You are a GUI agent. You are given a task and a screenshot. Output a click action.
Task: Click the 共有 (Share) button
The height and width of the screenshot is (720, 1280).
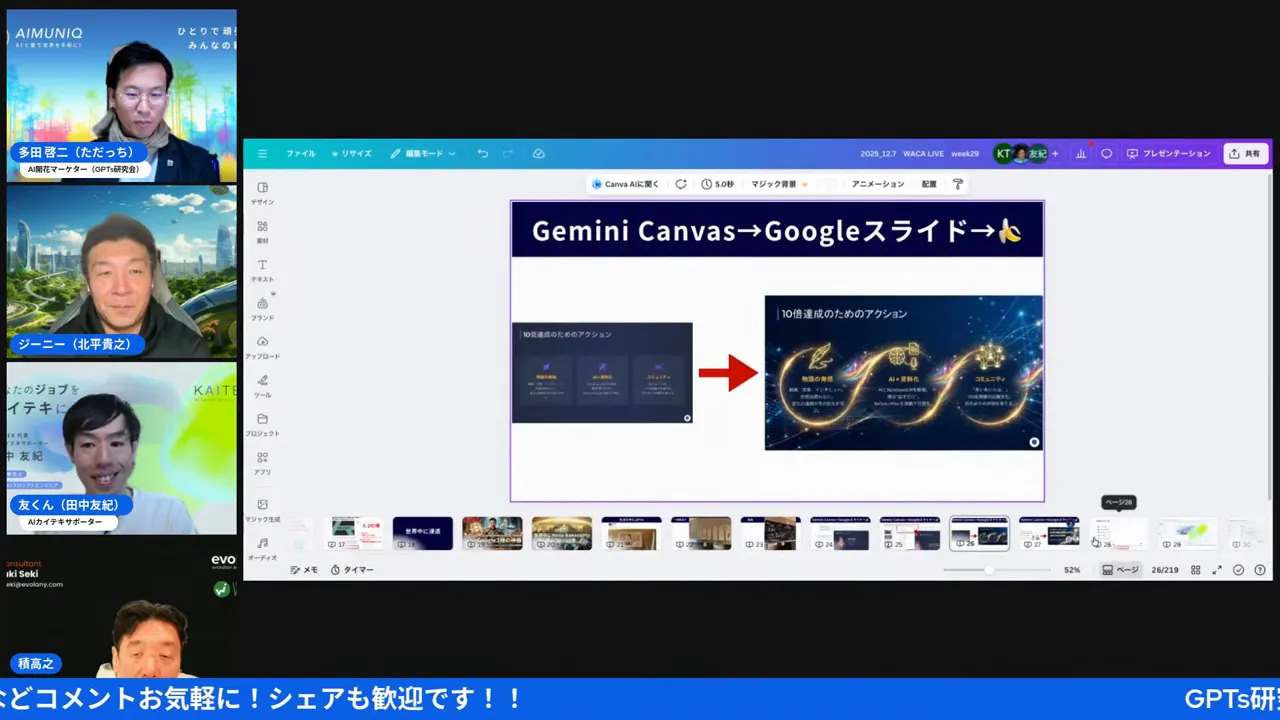click(x=1246, y=153)
